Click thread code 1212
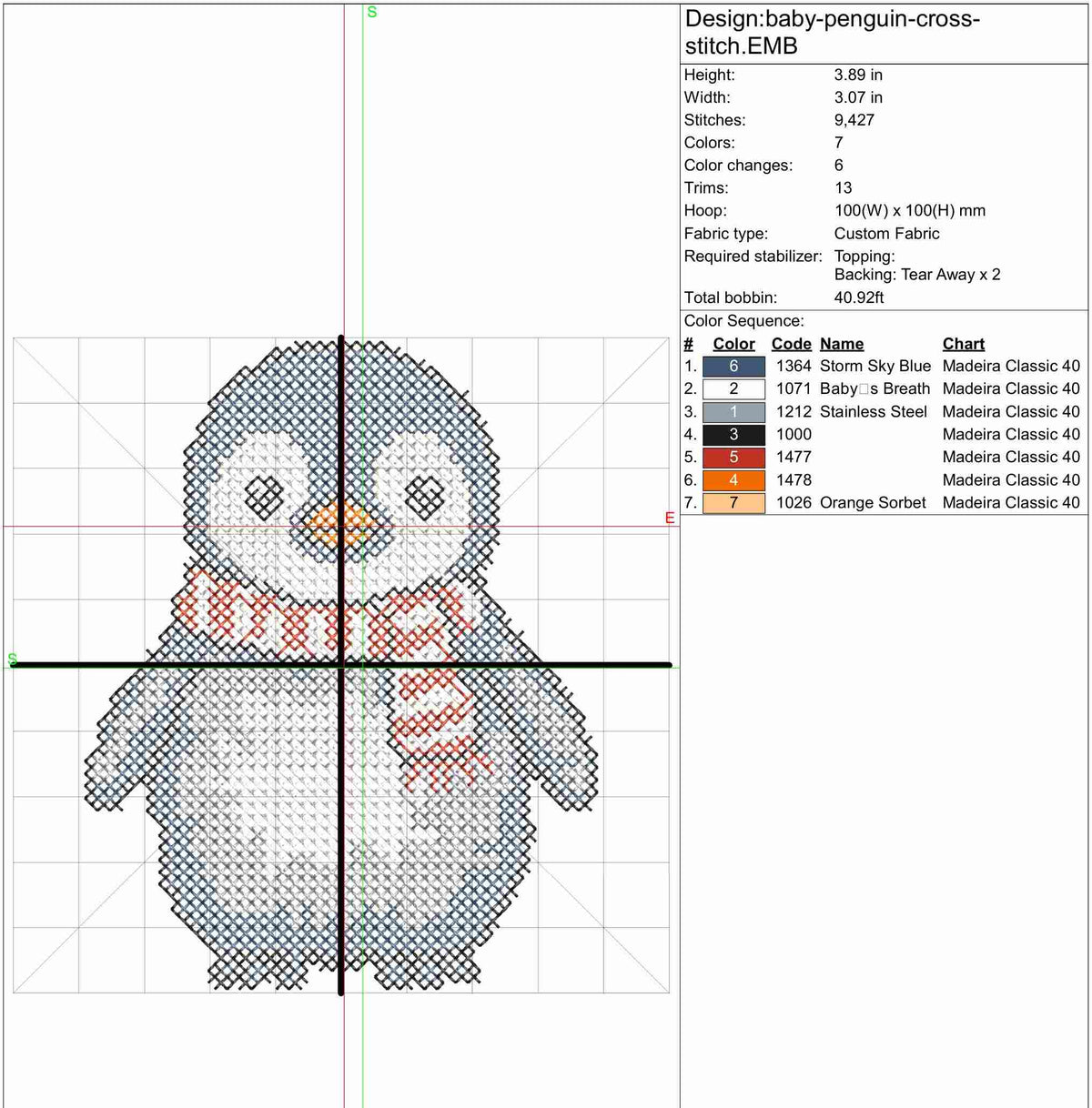Viewport: 1092px width, 1108px height. coord(794,411)
